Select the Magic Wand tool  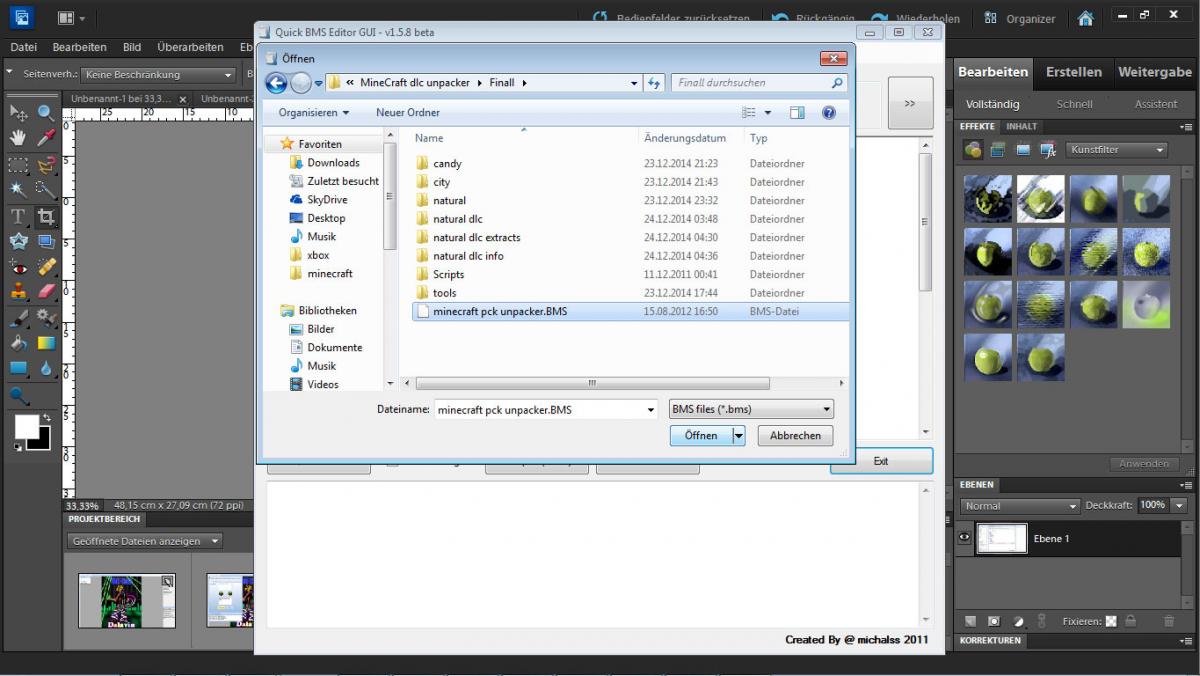click(19, 189)
